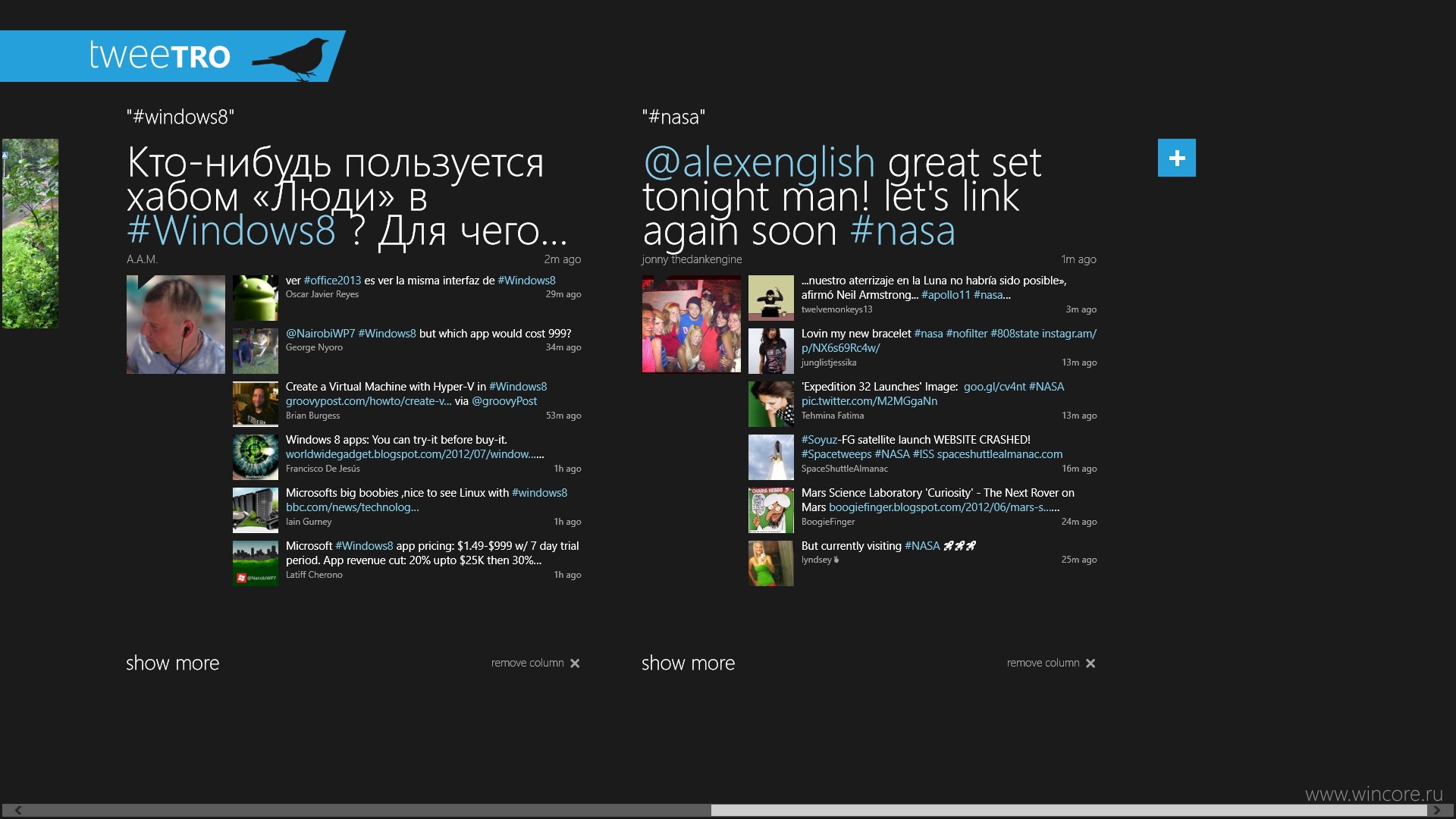Viewport: 1456px width, 819px height.
Task: Open twelvemonkeys13's avatar
Action: point(771,298)
